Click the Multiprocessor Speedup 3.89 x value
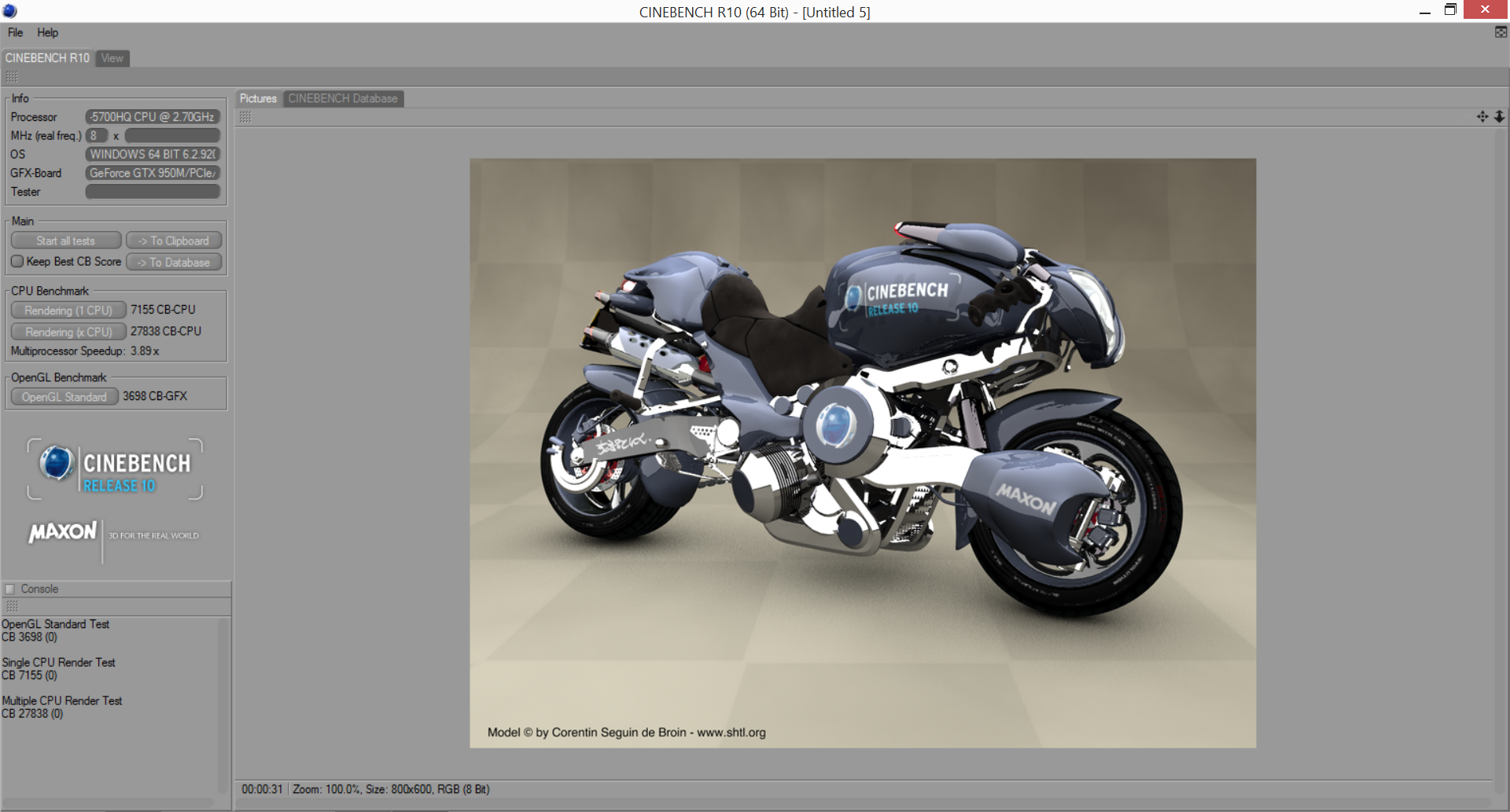1510x812 pixels. click(145, 351)
